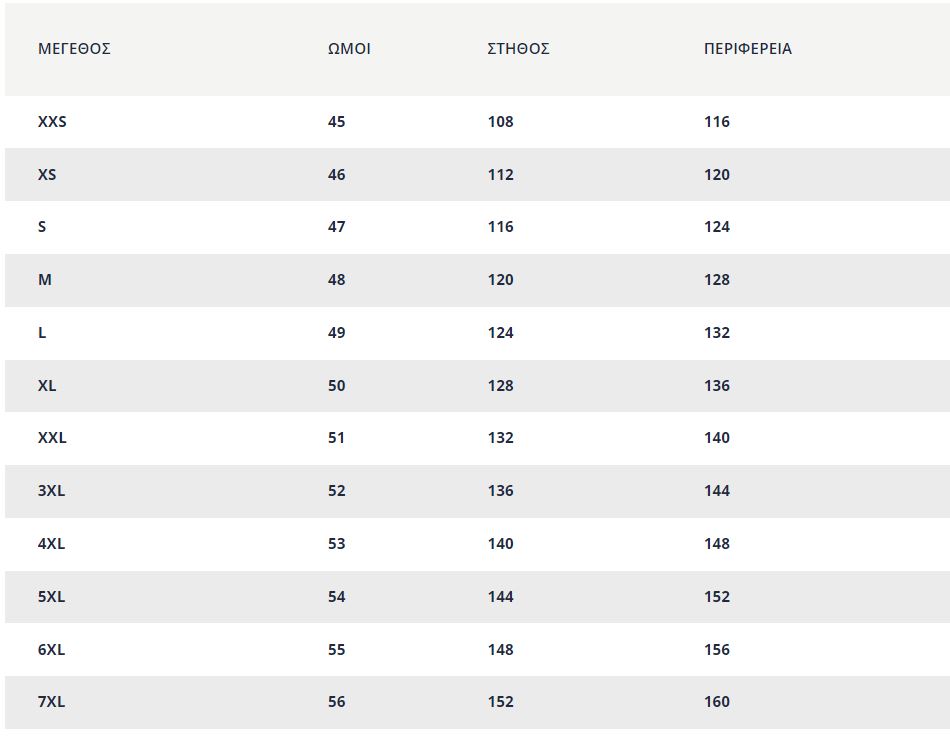
Task: Click chest value 108 in XXS row
Action: 500,122
